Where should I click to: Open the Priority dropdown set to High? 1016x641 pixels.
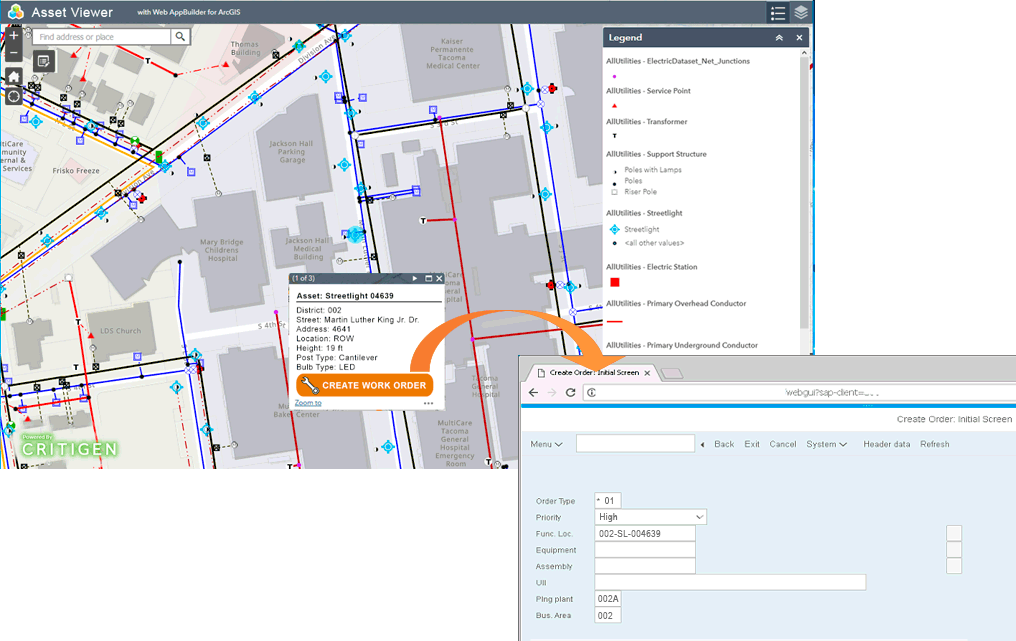[650, 517]
